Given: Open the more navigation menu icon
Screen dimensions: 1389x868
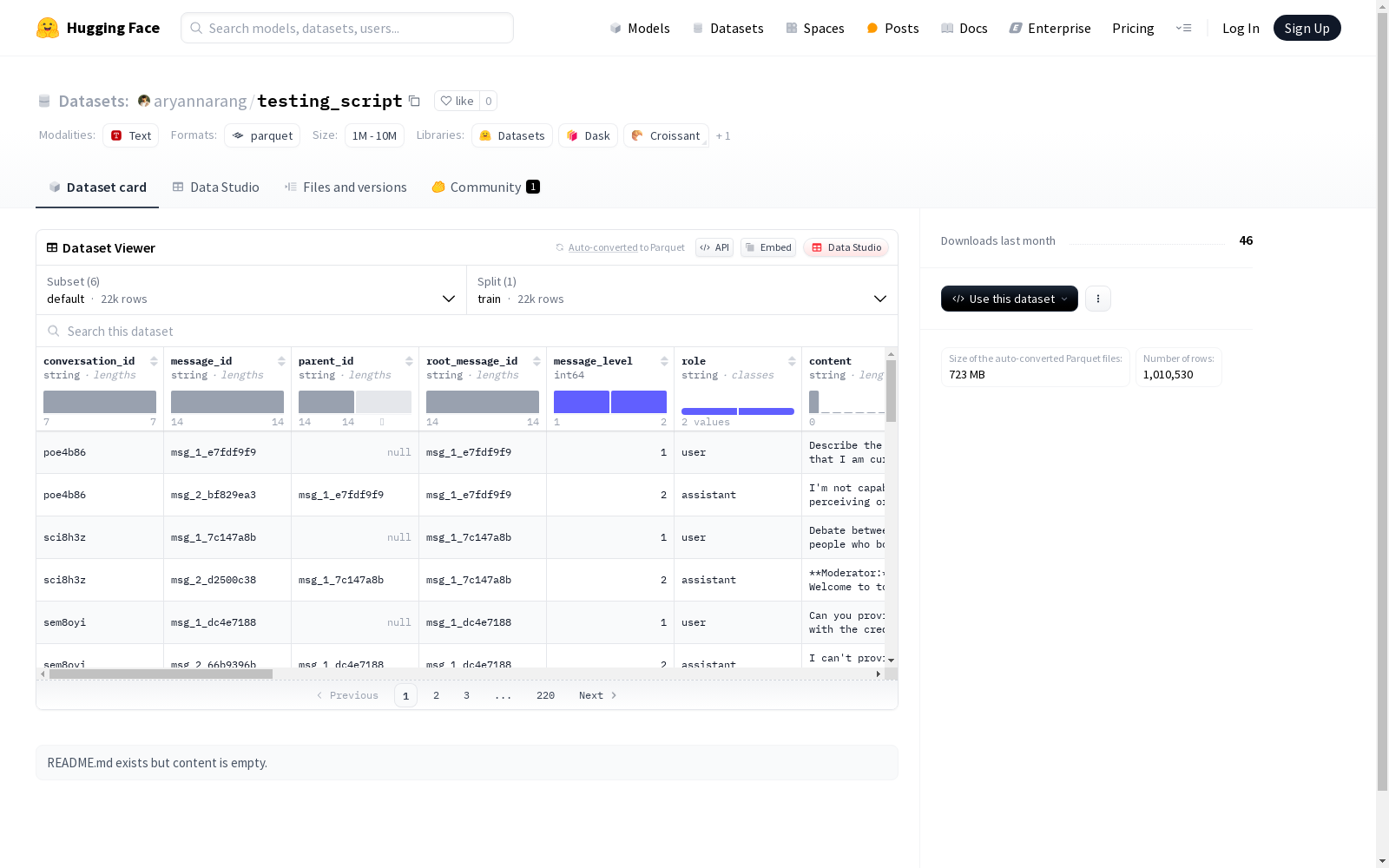Looking at the screenshot, I should click(1183, 28).
